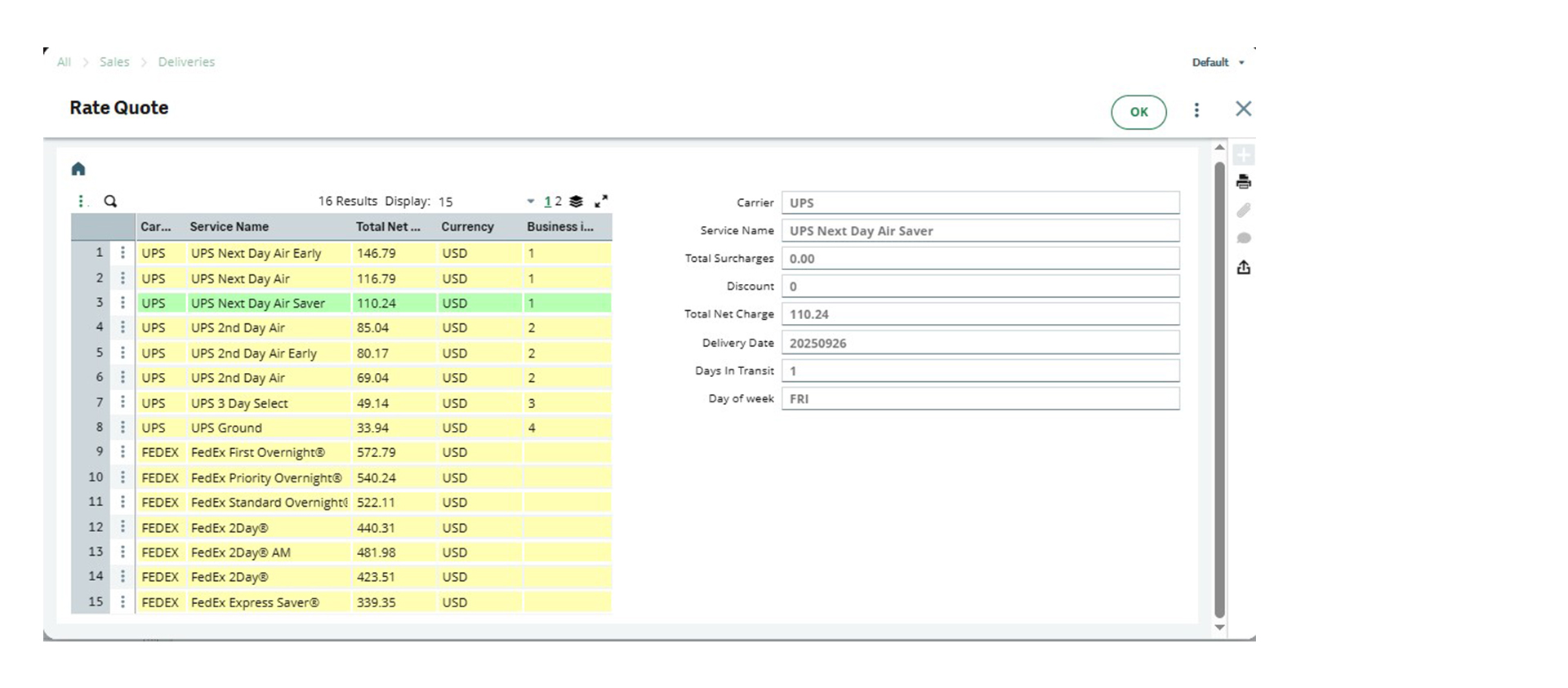Viewport: 1568px width, 688px height.
Task: Click the stacked layers icon in grid toolbar
Action: 577,201
